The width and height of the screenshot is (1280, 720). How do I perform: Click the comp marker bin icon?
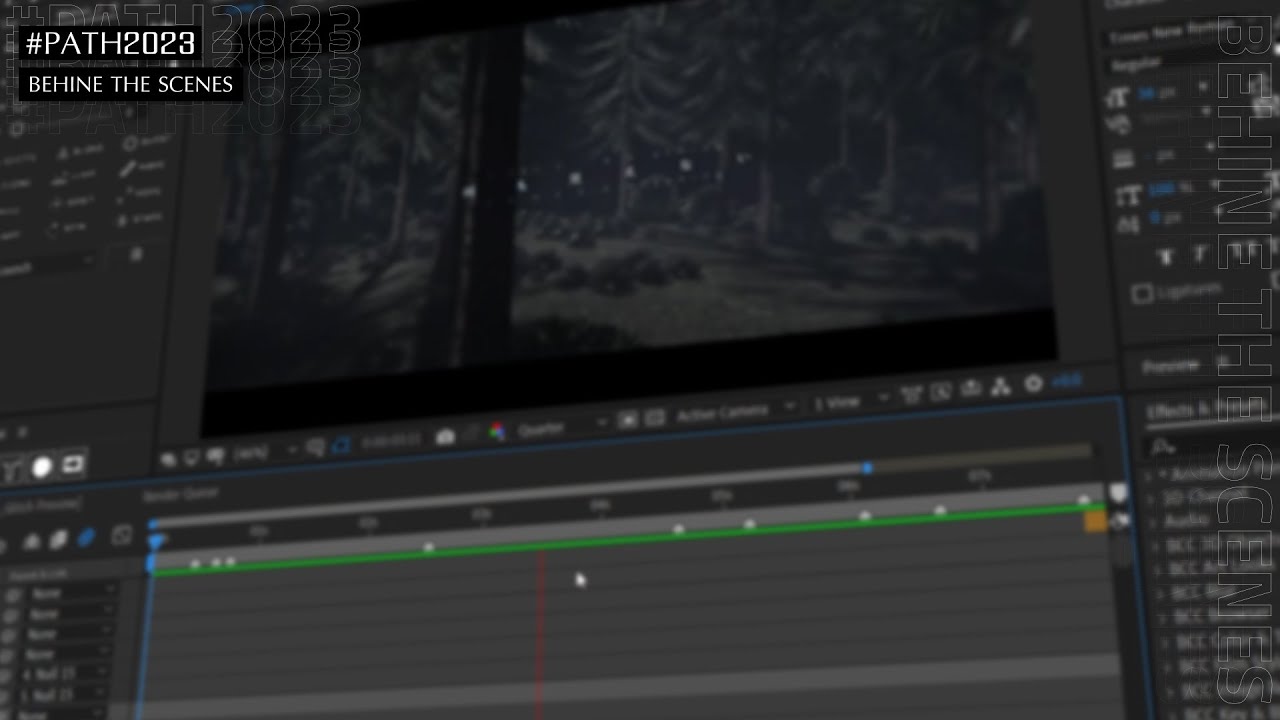pyautogui.click(x=1118, y=493)
